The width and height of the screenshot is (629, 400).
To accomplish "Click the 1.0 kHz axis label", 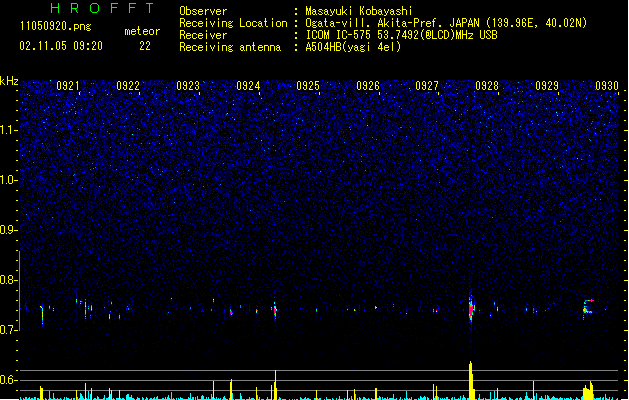I will point(9,180).
